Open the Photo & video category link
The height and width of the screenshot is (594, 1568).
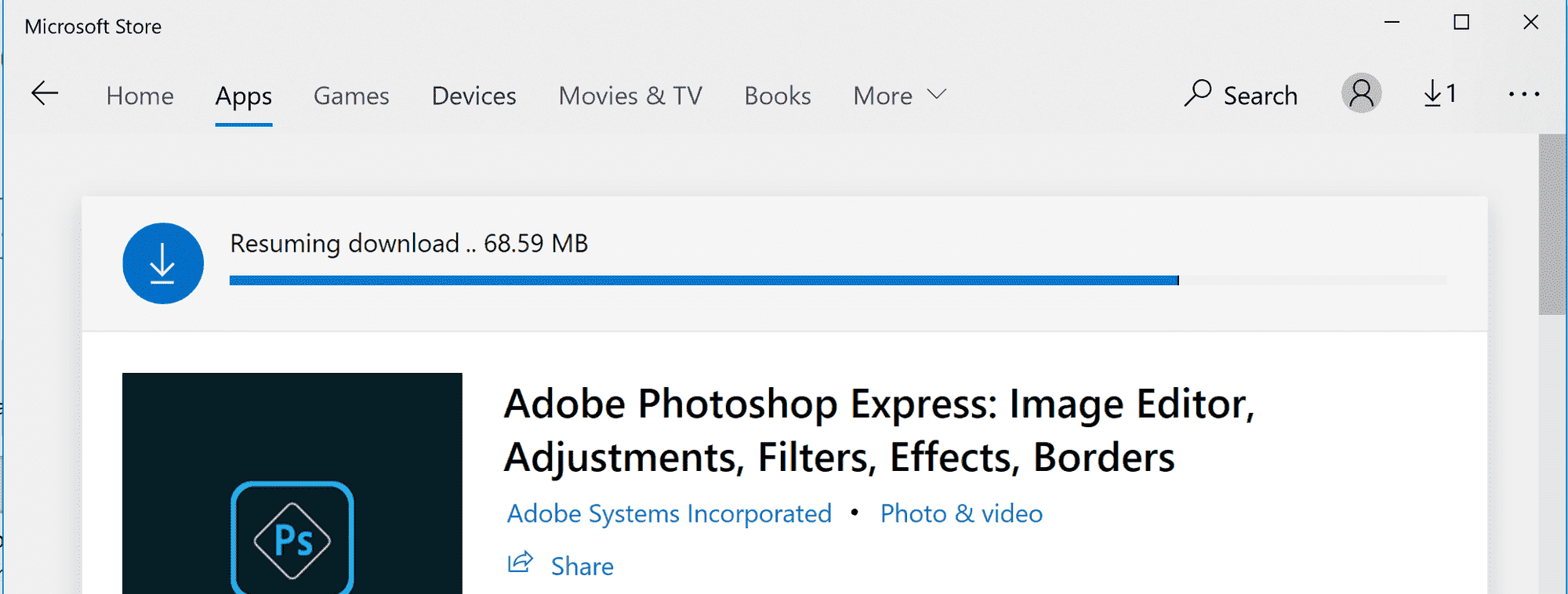tap(961, 514)
